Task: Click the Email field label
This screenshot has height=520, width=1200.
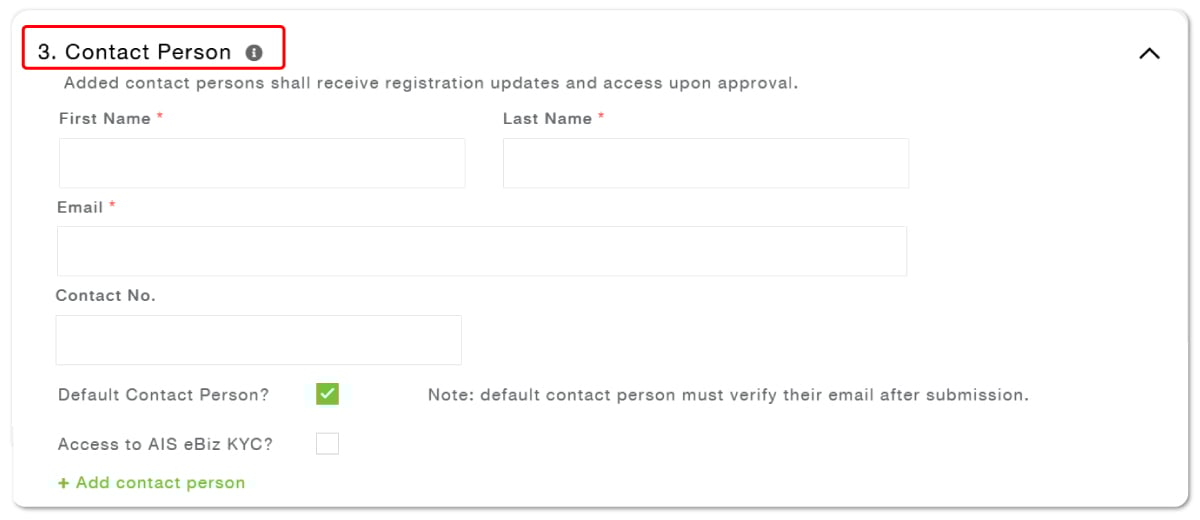Action: pyautogui.click(x=80, y=207)
